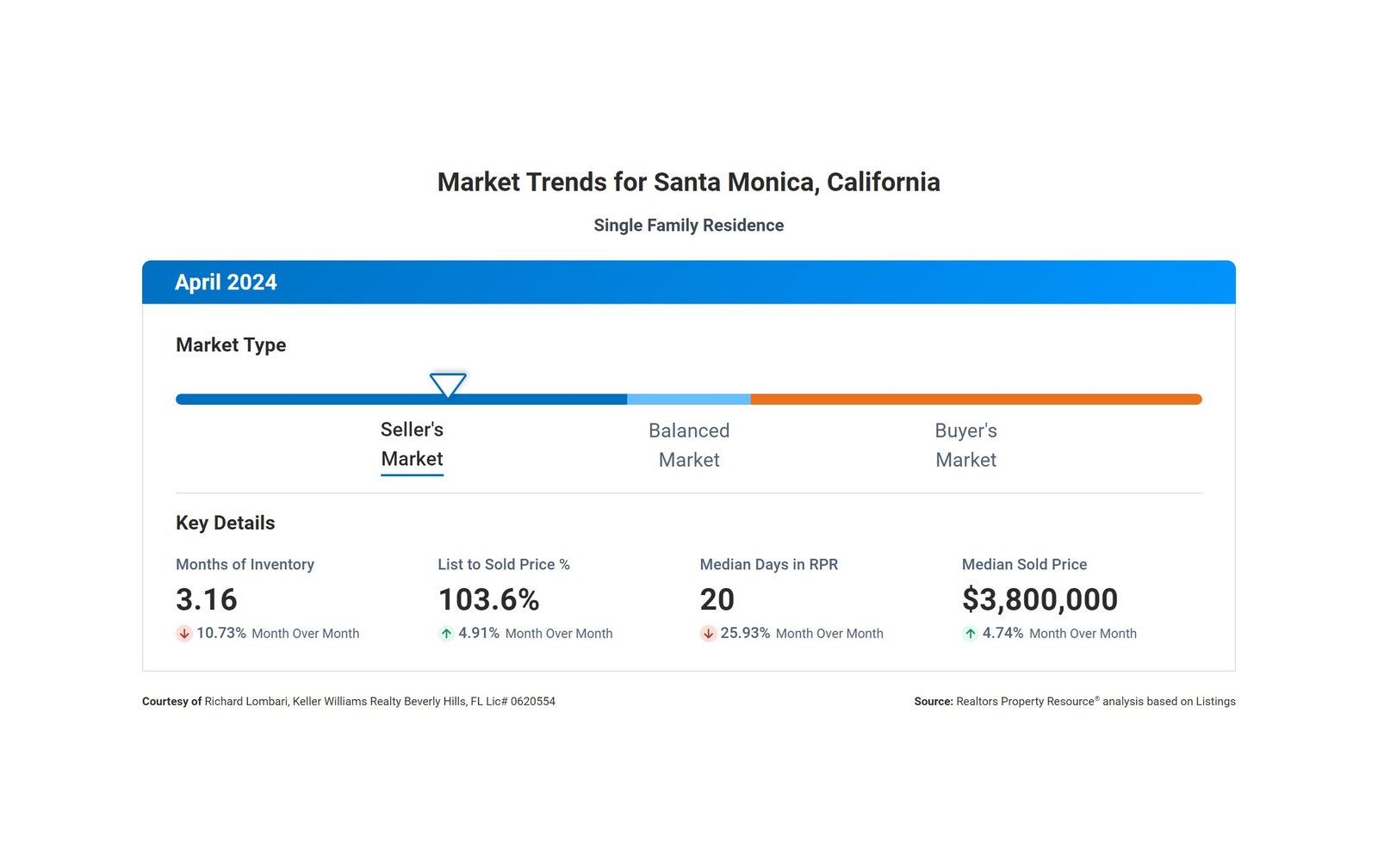Click the green up arrow beside 4.74%
The width and height of the screenshot is (1378, 868).
tap(970, 634)
